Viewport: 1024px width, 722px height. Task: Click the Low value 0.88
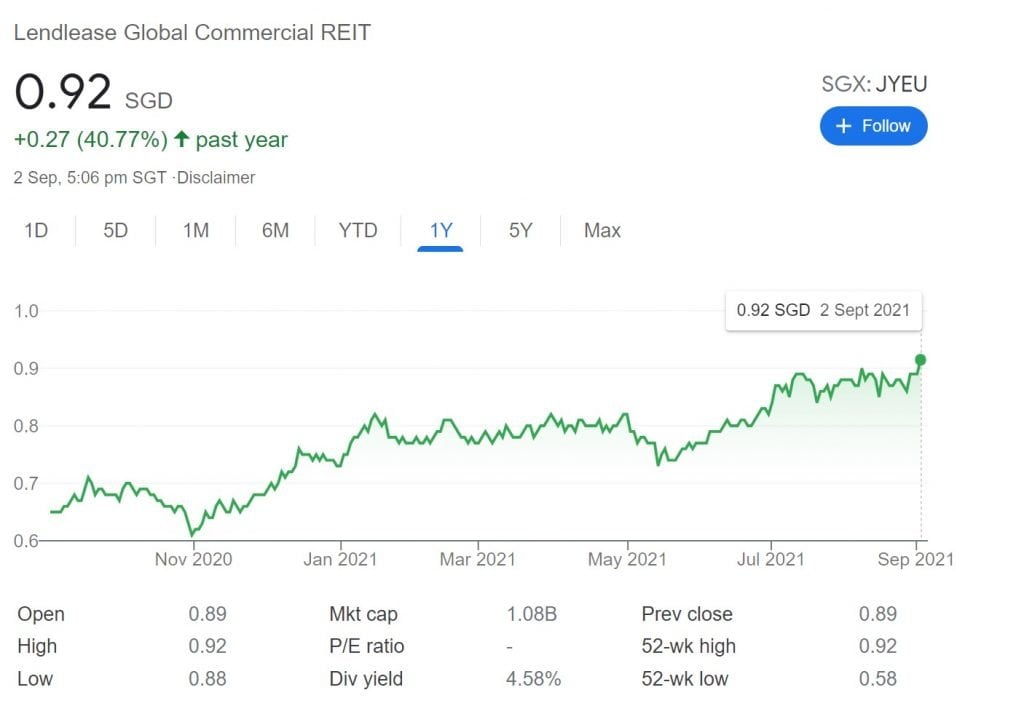pyautogui.click(x=208, y=678)
